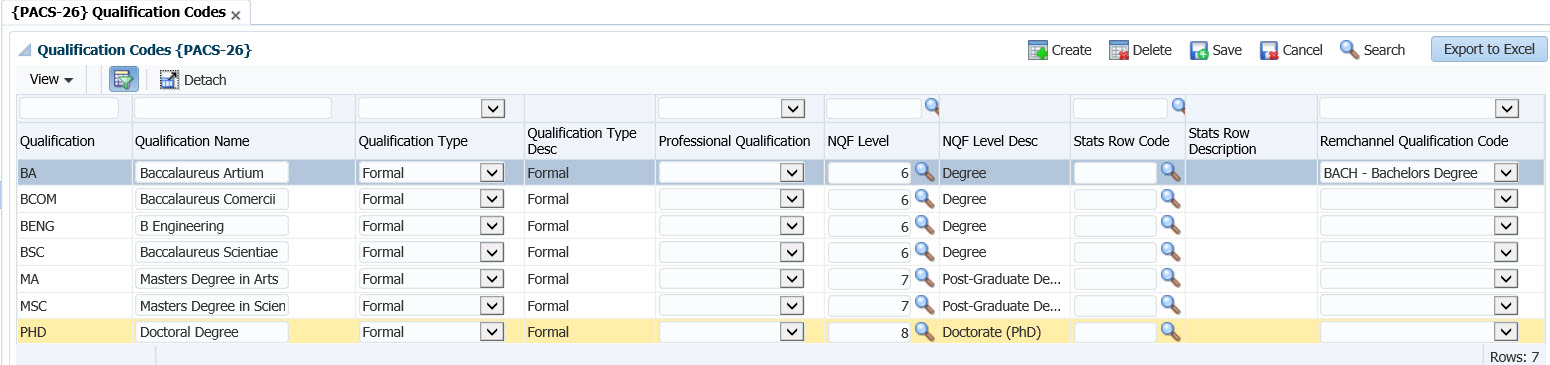Click the Search magnifier icon in toolbar
Image resolution: width=1550 pixels, height=365 pixels.
[x=1350, y=49]
